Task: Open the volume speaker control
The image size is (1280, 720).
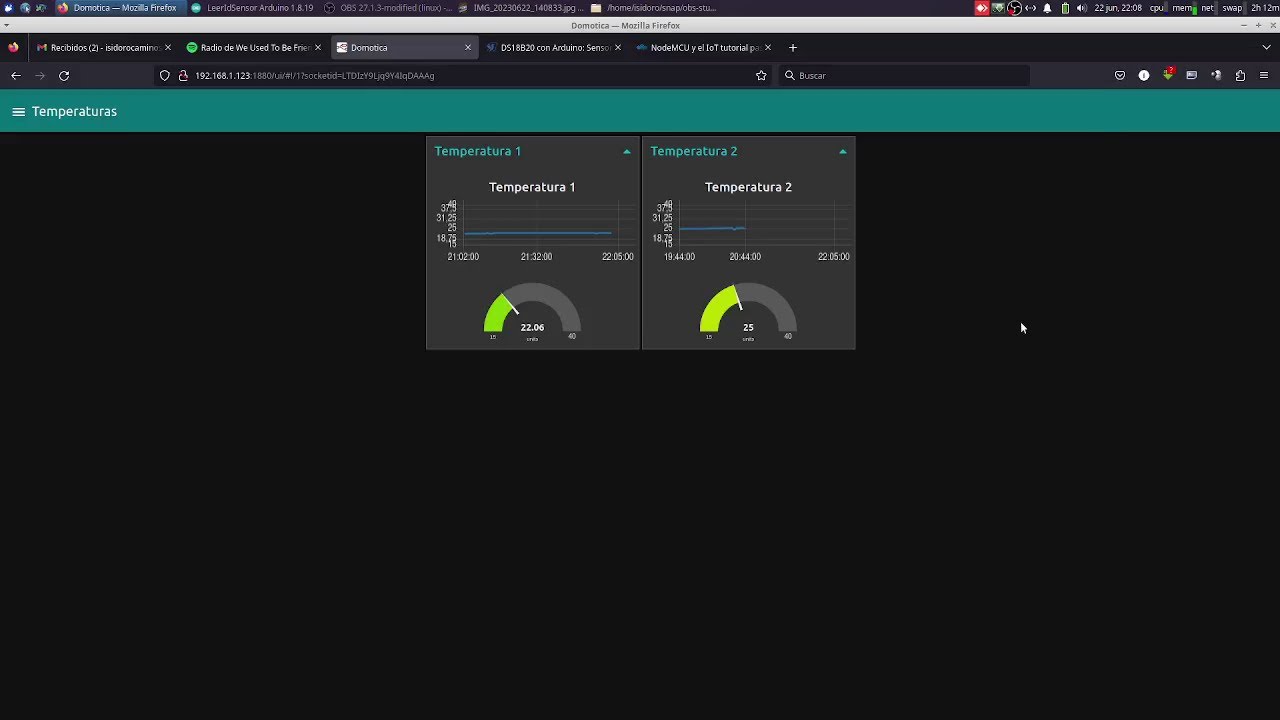Action: (x=1081, y=8)
